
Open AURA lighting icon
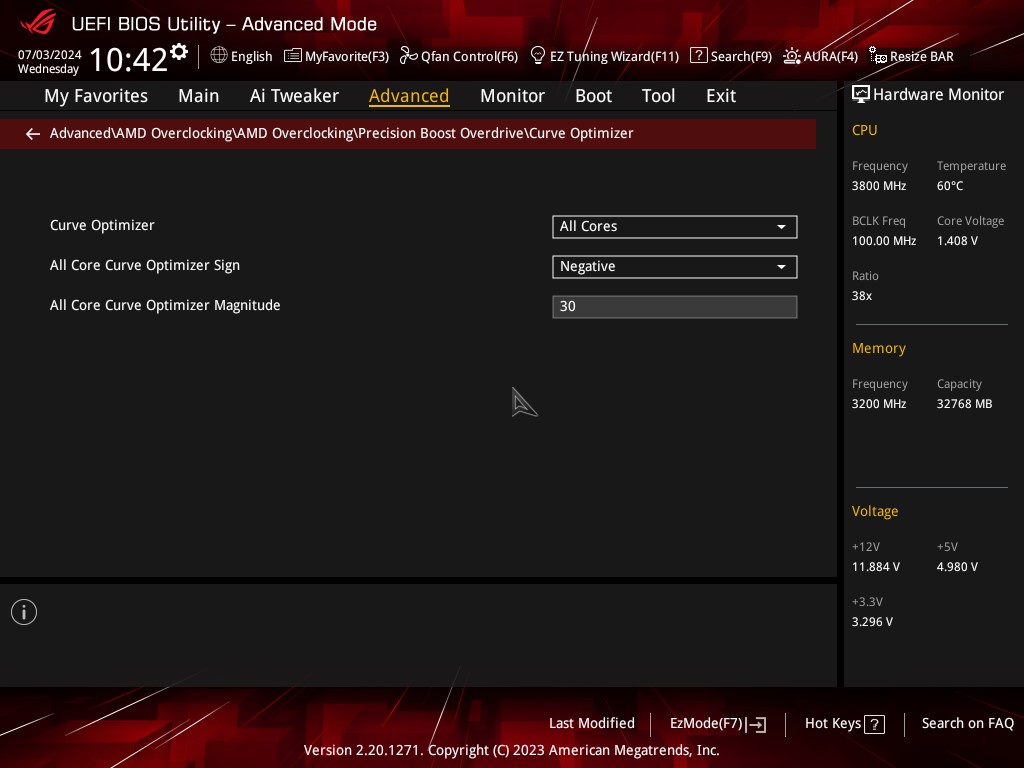click(792, 56)
